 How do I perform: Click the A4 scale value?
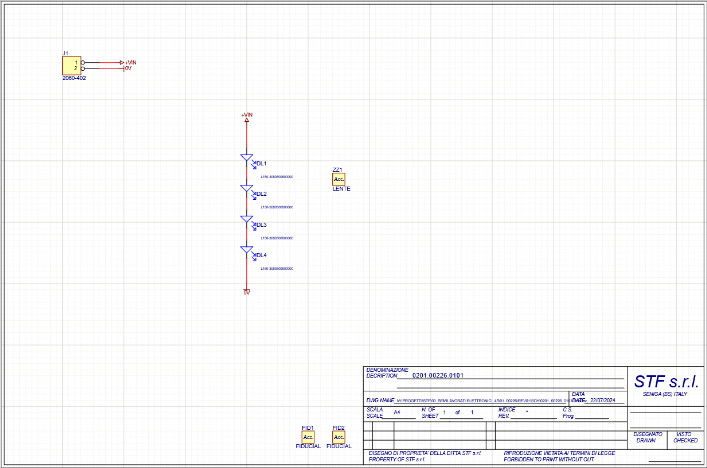[397, 412]
